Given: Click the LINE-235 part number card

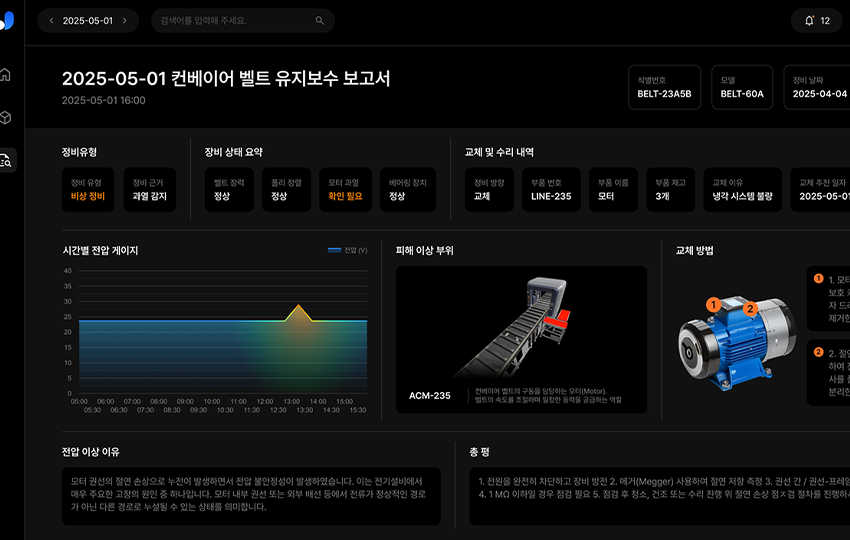Looking at the screenshot, I should pyautogui.click(x=551, y=190).
